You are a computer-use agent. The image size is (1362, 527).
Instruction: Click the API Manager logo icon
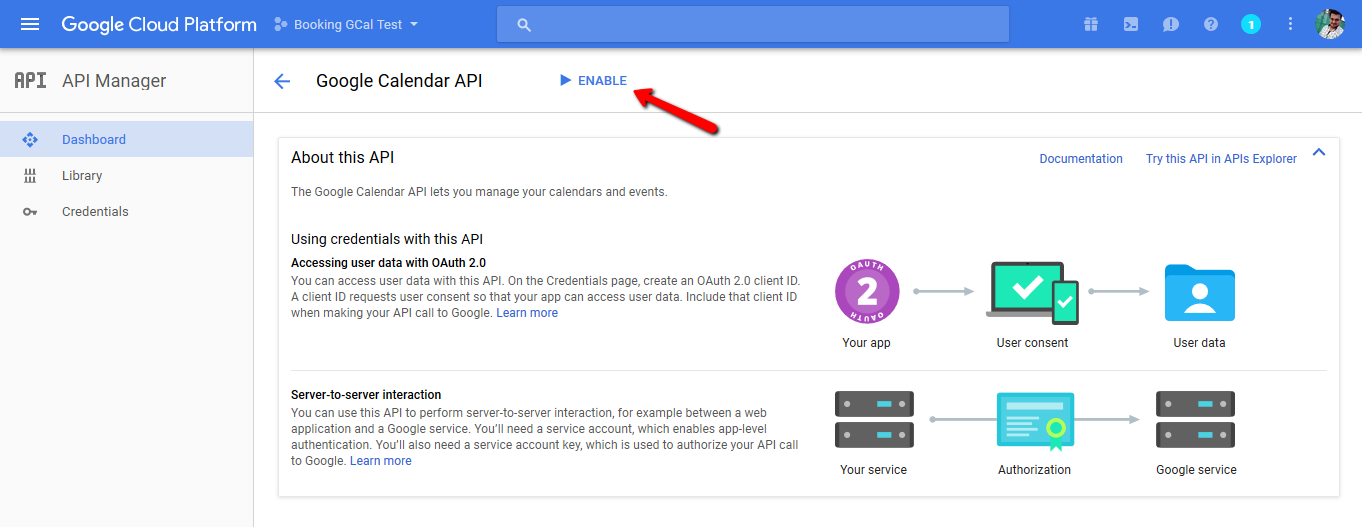tap(30, 81)
